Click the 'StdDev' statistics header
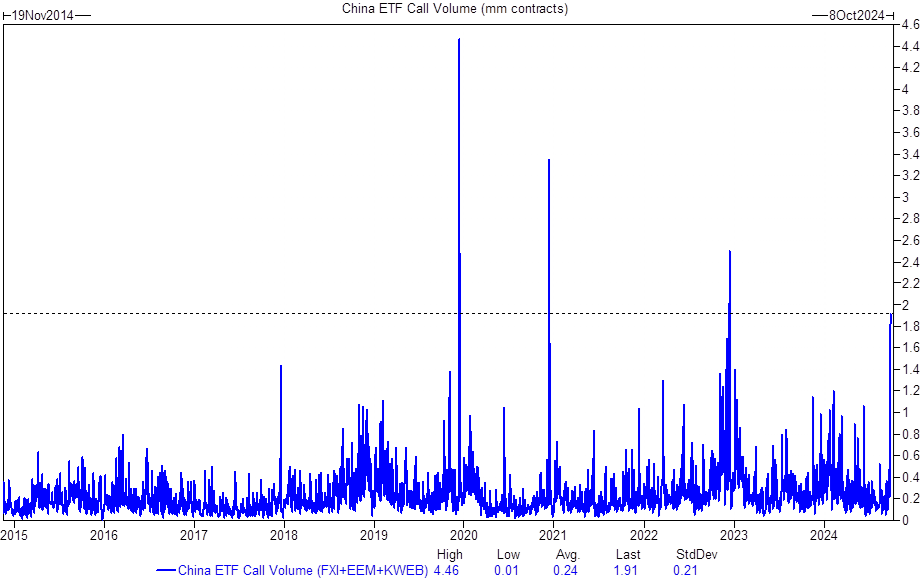This screenshot has height=578, width=920. [x=696, y=555]
